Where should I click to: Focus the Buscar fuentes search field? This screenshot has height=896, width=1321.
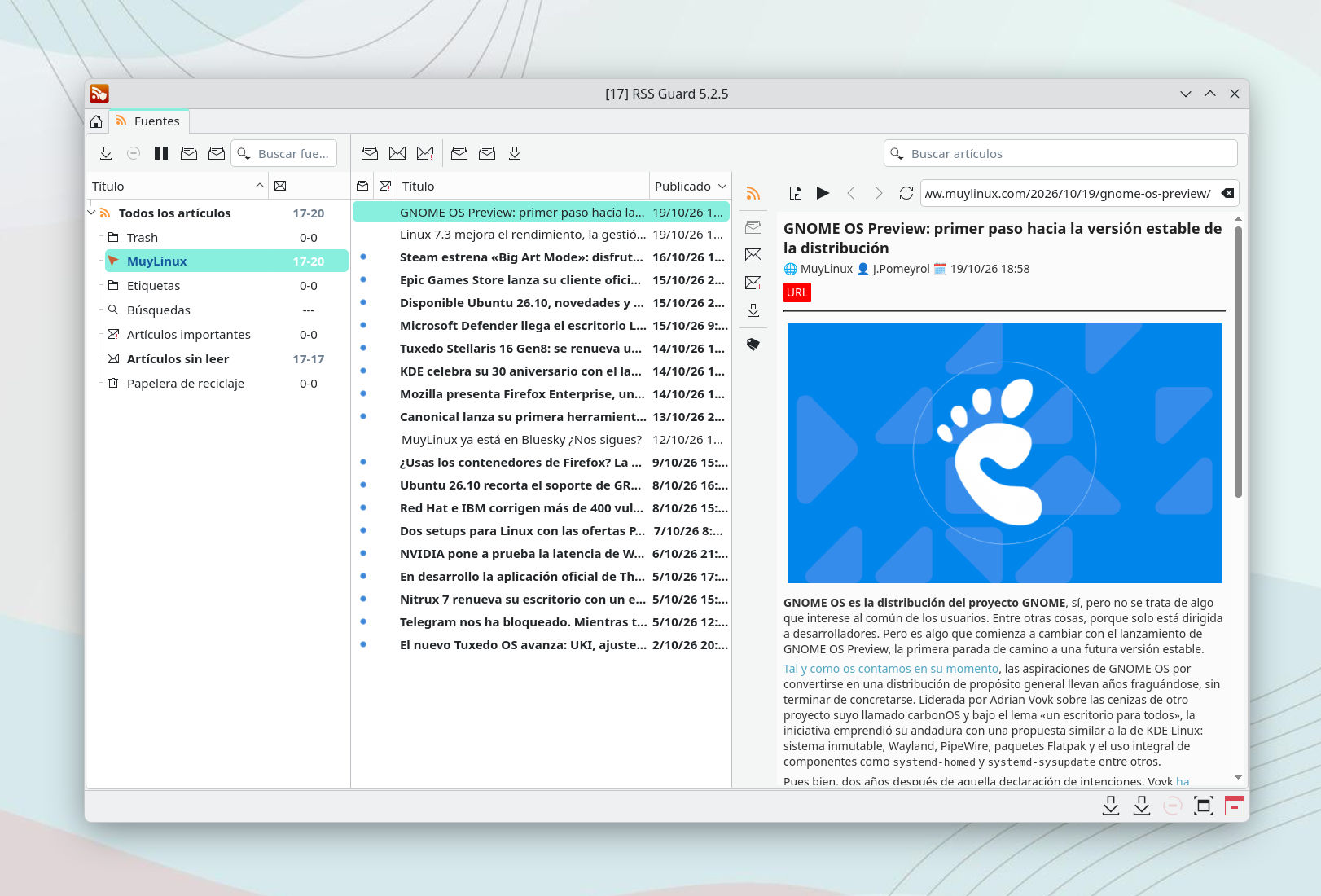284,153
